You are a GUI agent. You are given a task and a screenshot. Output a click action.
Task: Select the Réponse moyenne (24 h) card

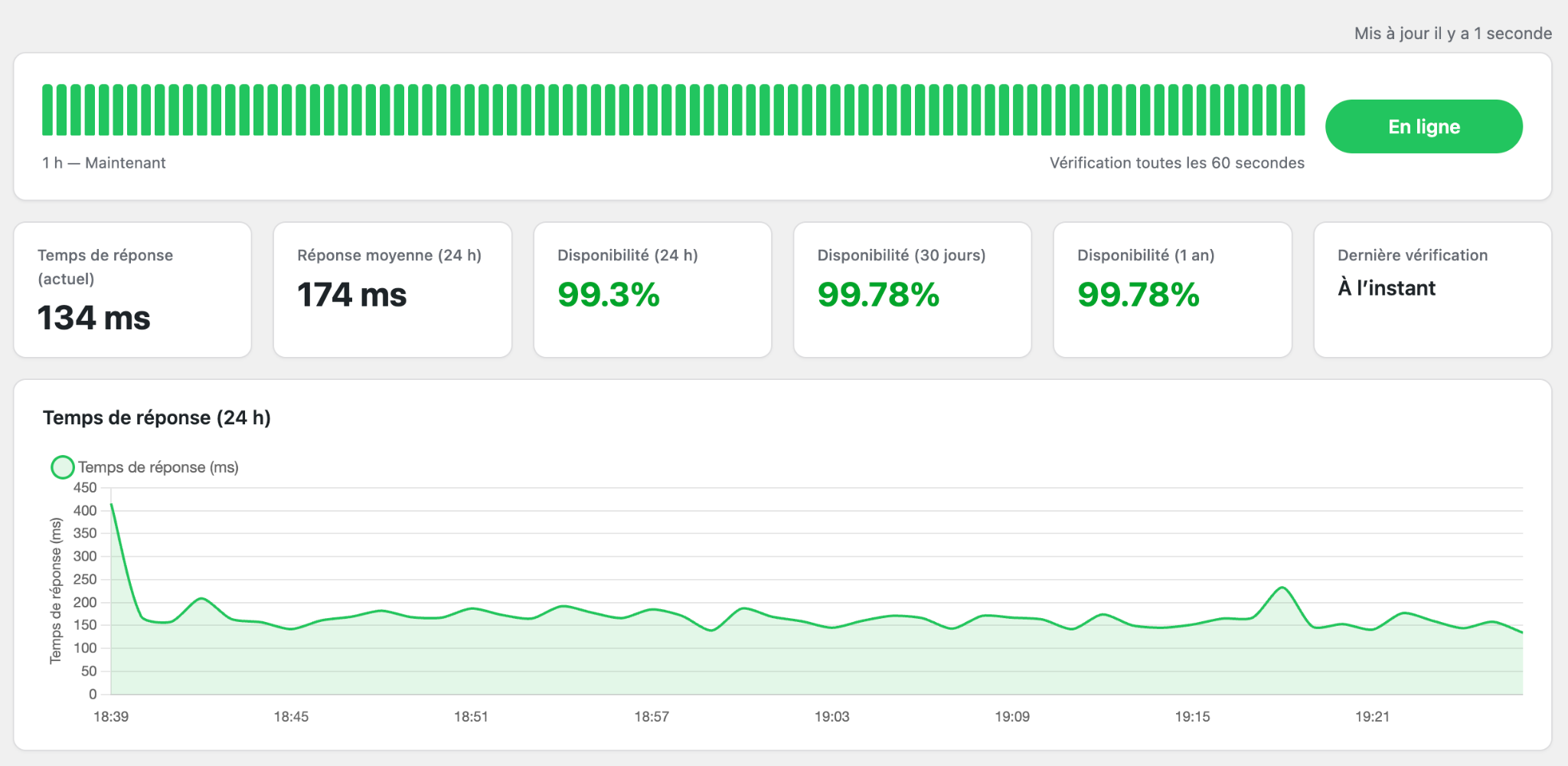point(393,290)
